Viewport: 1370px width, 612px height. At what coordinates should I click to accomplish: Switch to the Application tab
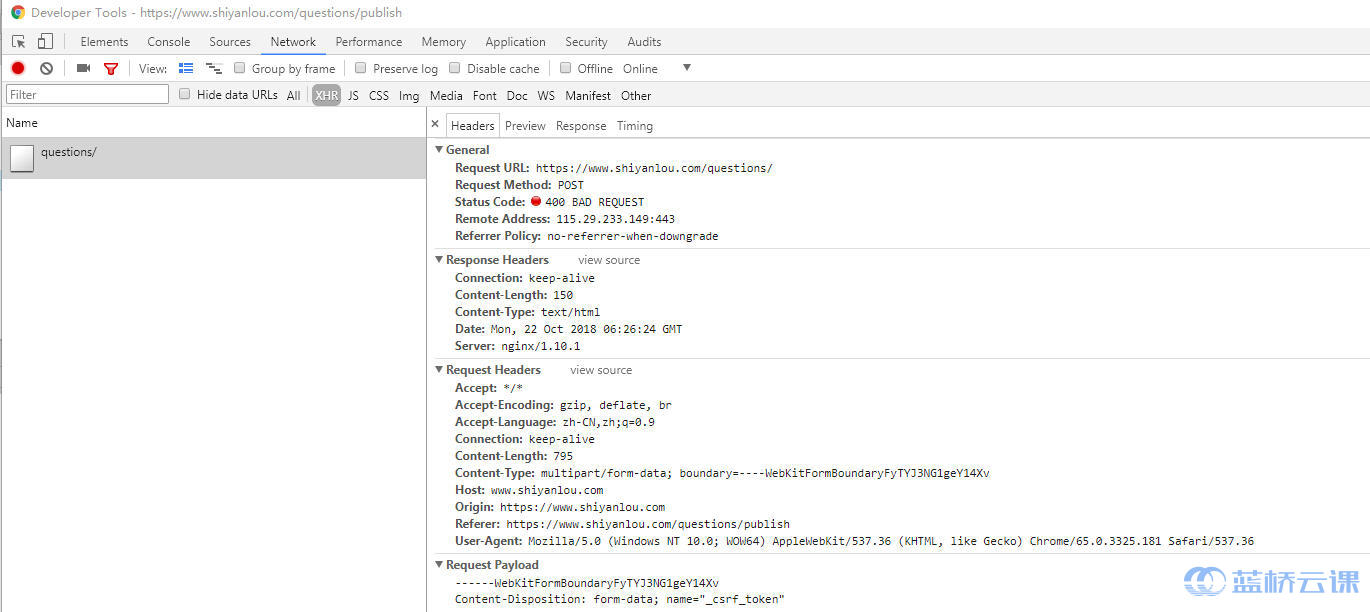pos(516,42)
